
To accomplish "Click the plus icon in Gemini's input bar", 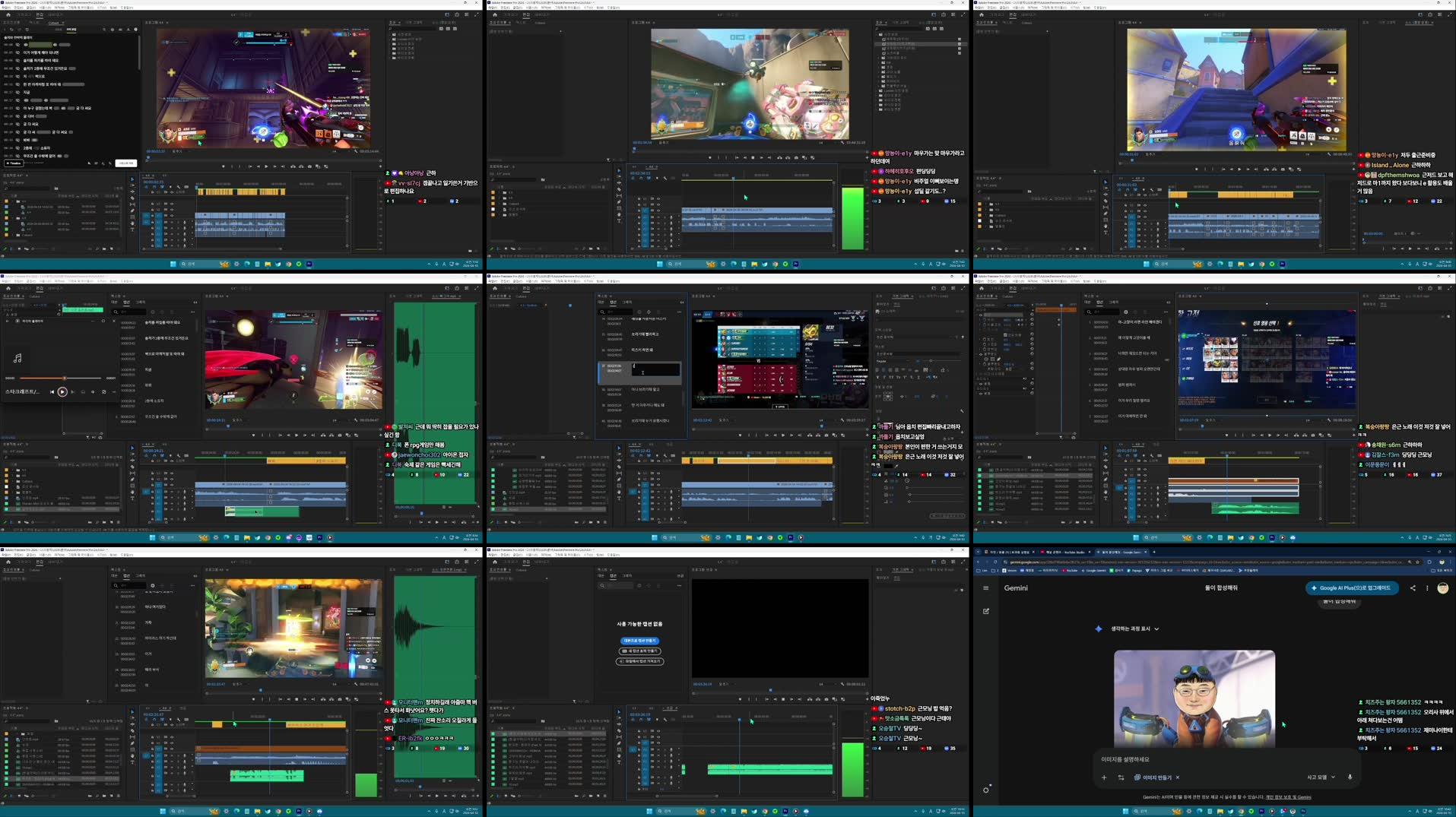I will (x=1104, y=777).
